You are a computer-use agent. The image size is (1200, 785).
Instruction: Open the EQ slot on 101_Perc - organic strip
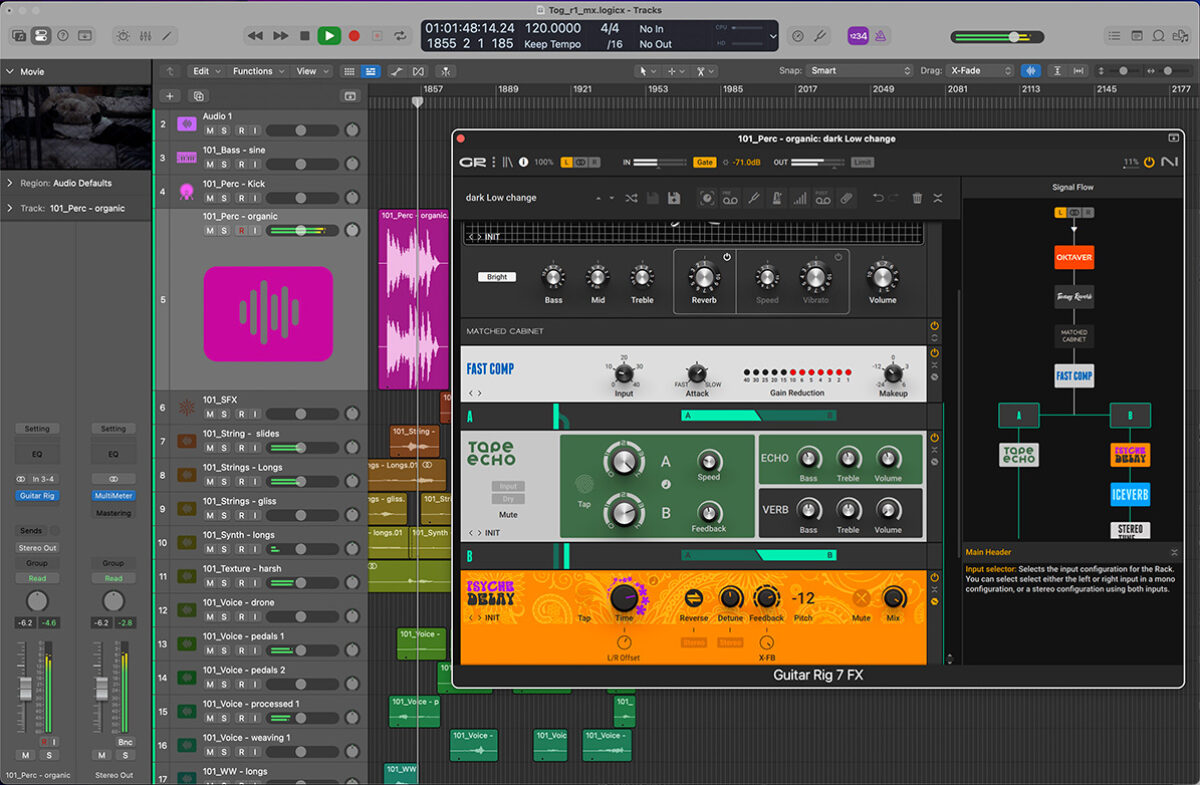click(37, 454)
